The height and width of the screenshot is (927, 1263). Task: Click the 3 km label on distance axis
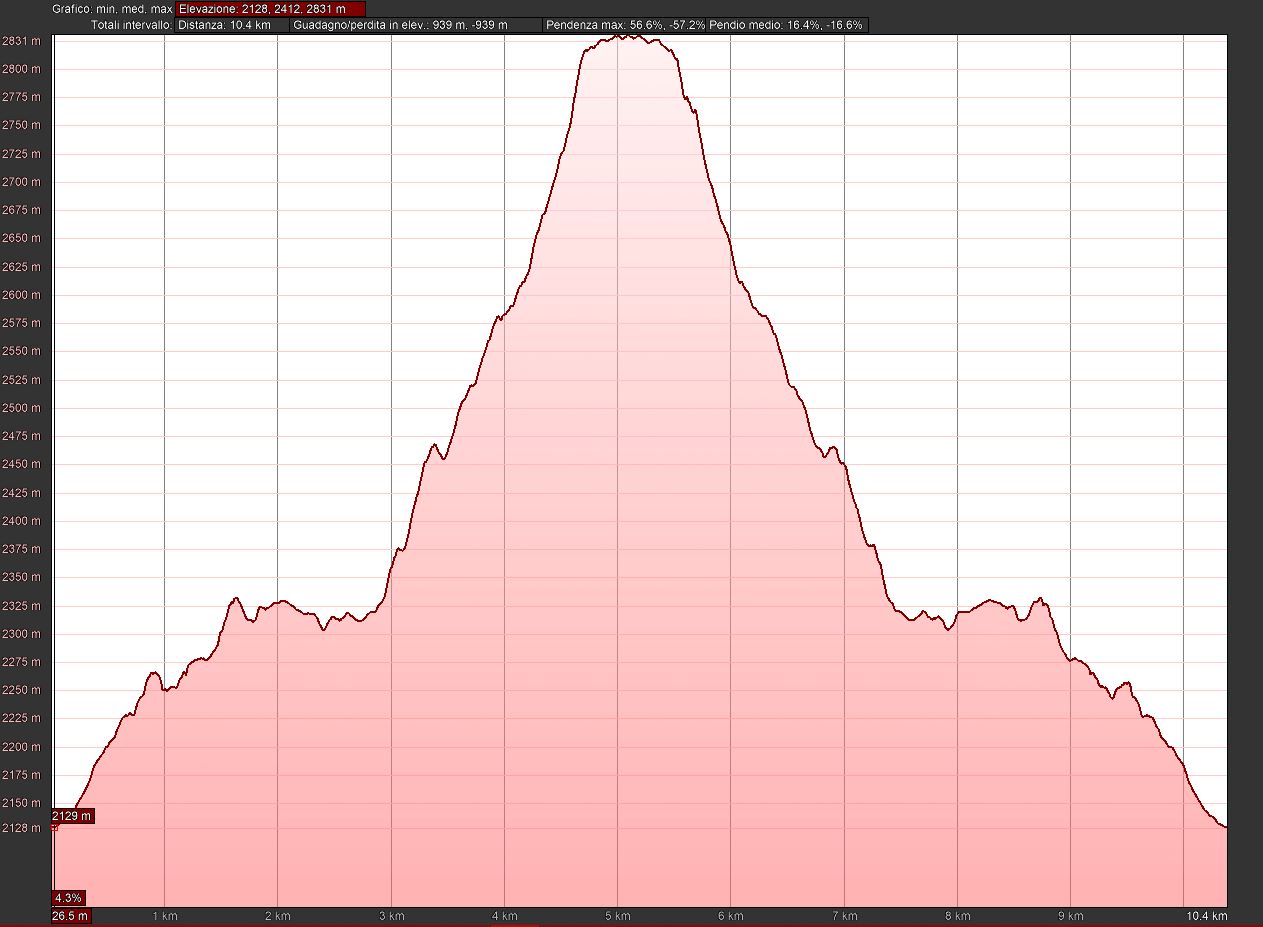391,916
